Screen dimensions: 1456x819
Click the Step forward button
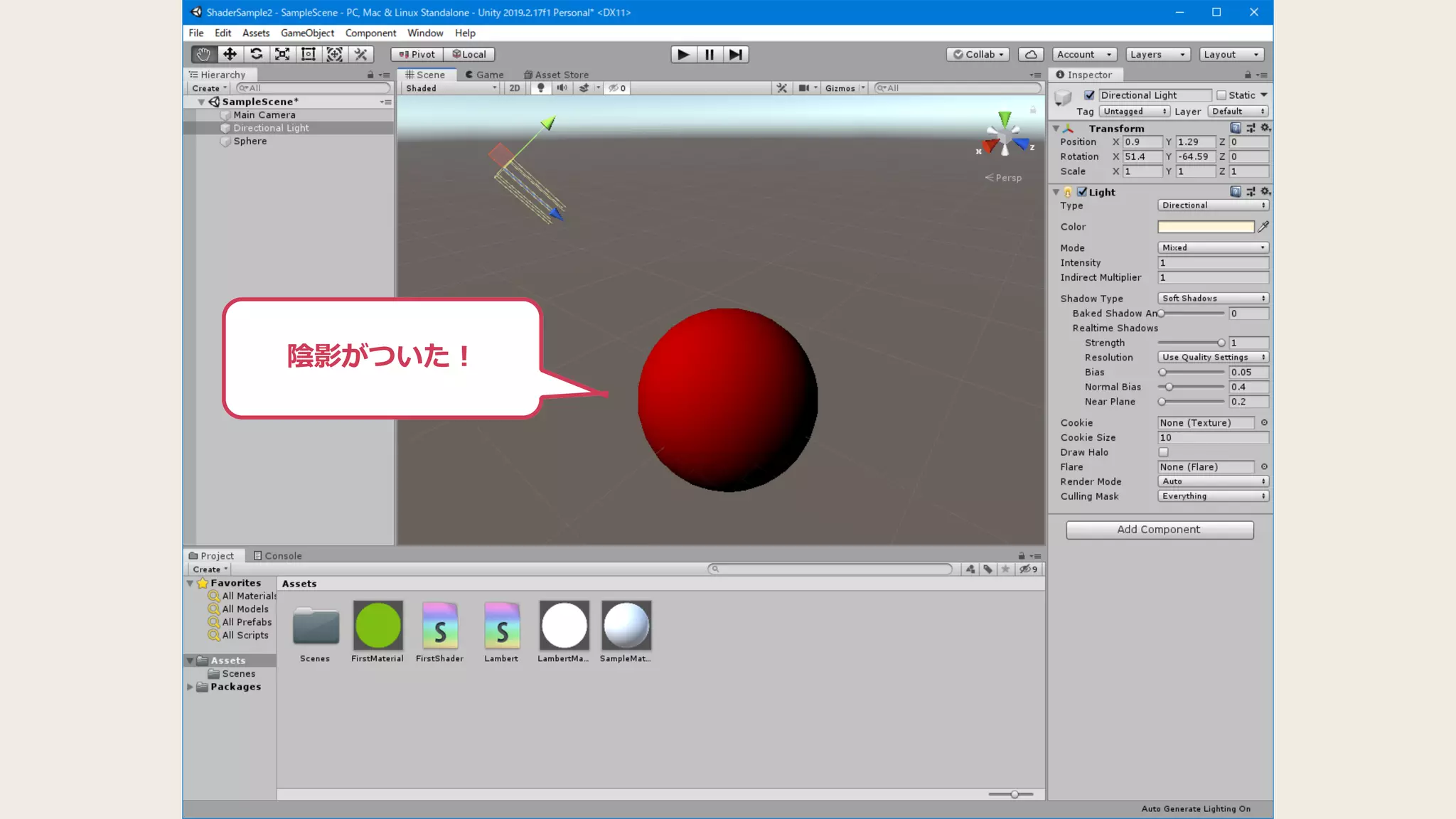pos(736,54)
